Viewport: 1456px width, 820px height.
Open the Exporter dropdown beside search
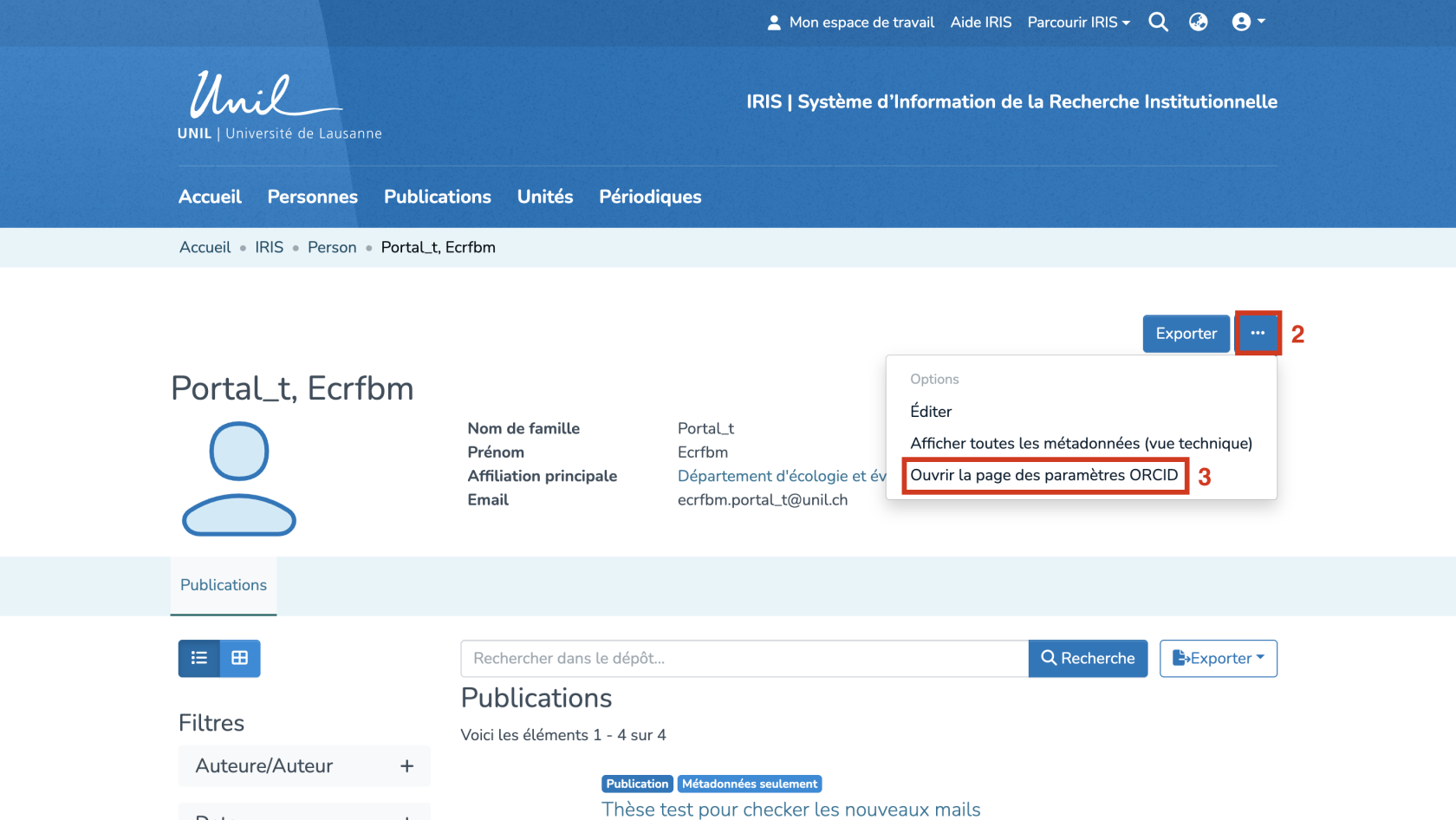click(x=1218, y=659)
